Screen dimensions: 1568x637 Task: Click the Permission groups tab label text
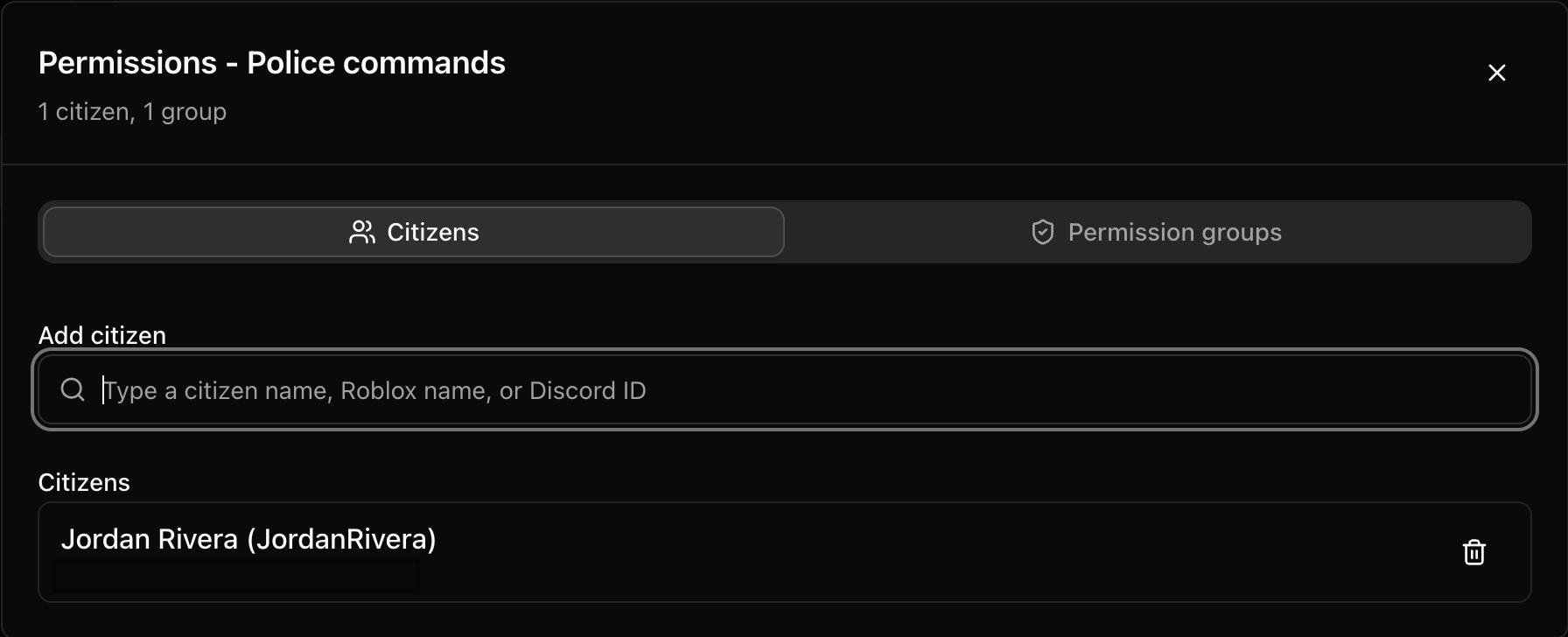pyautogui.click(x=1175, y=233)
